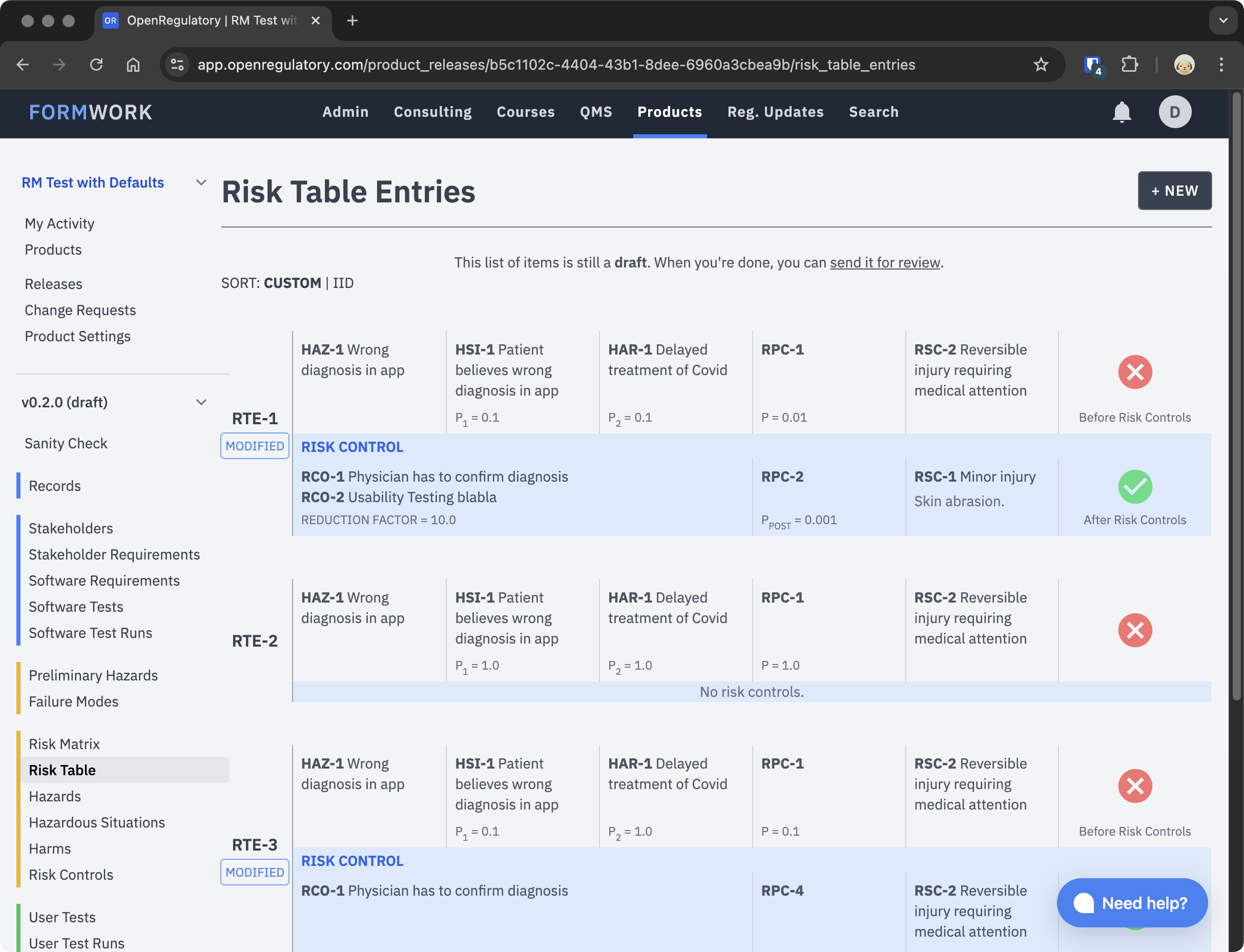
Task: Expand RM Test with Defaults product dropdown
Action: (x=201, y=182)
